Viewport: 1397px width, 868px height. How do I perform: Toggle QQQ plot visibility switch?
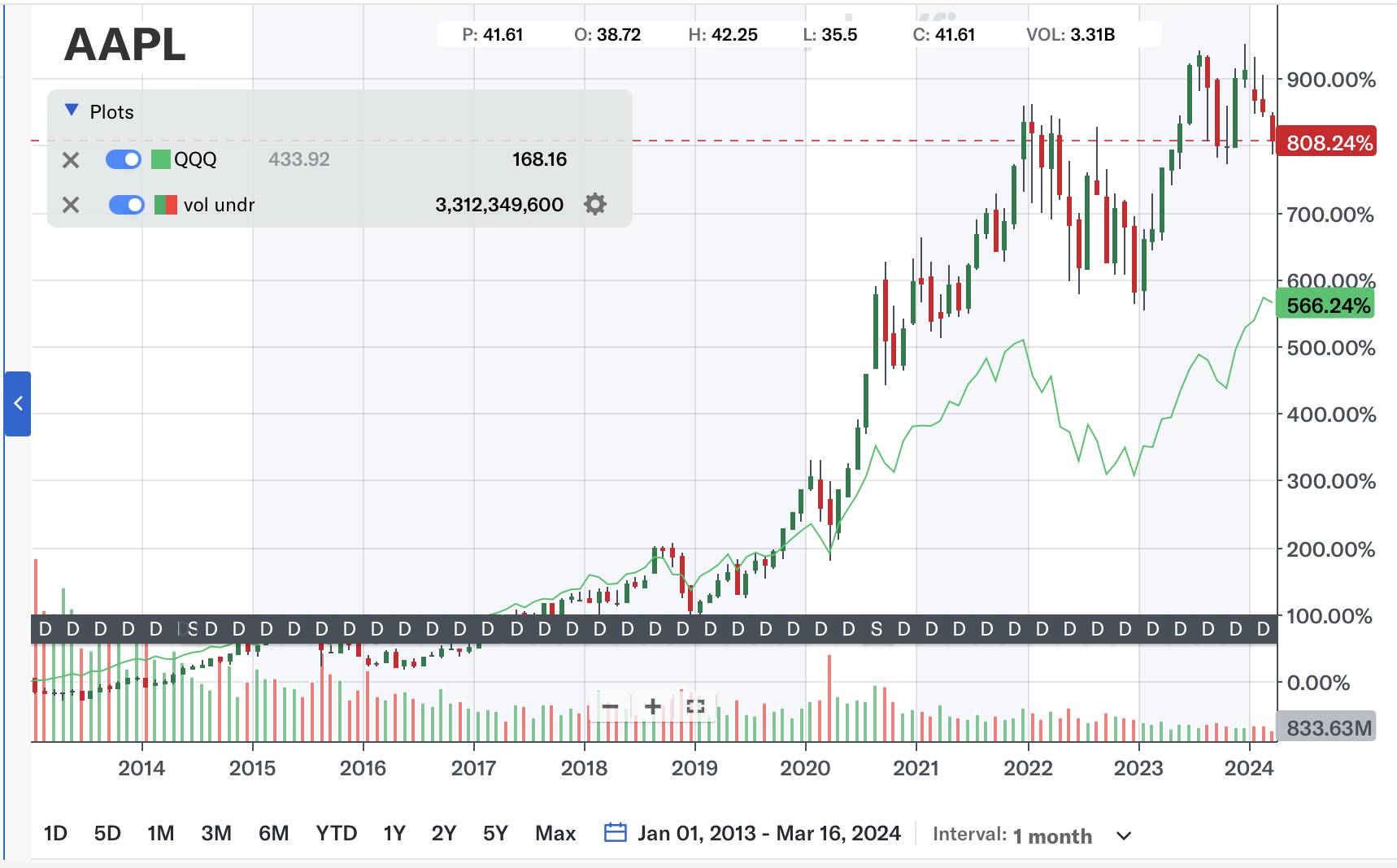tap(124, 159)
